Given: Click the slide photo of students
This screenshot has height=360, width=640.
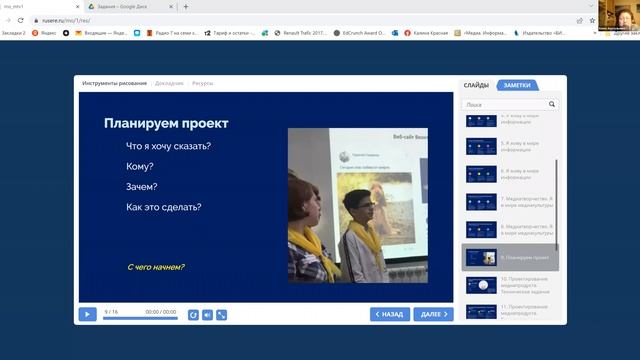Looking at the screenshot, I should [x=358, y=205].
